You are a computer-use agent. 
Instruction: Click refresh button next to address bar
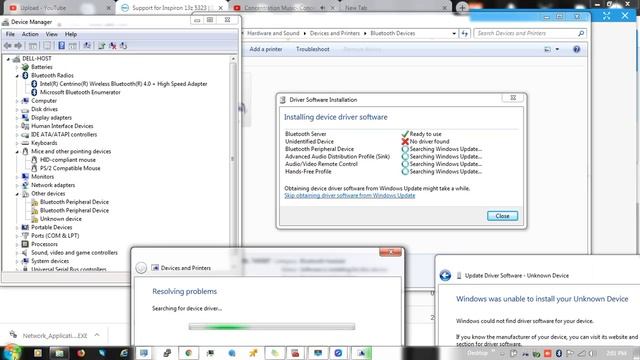click(x=465, y=33)
